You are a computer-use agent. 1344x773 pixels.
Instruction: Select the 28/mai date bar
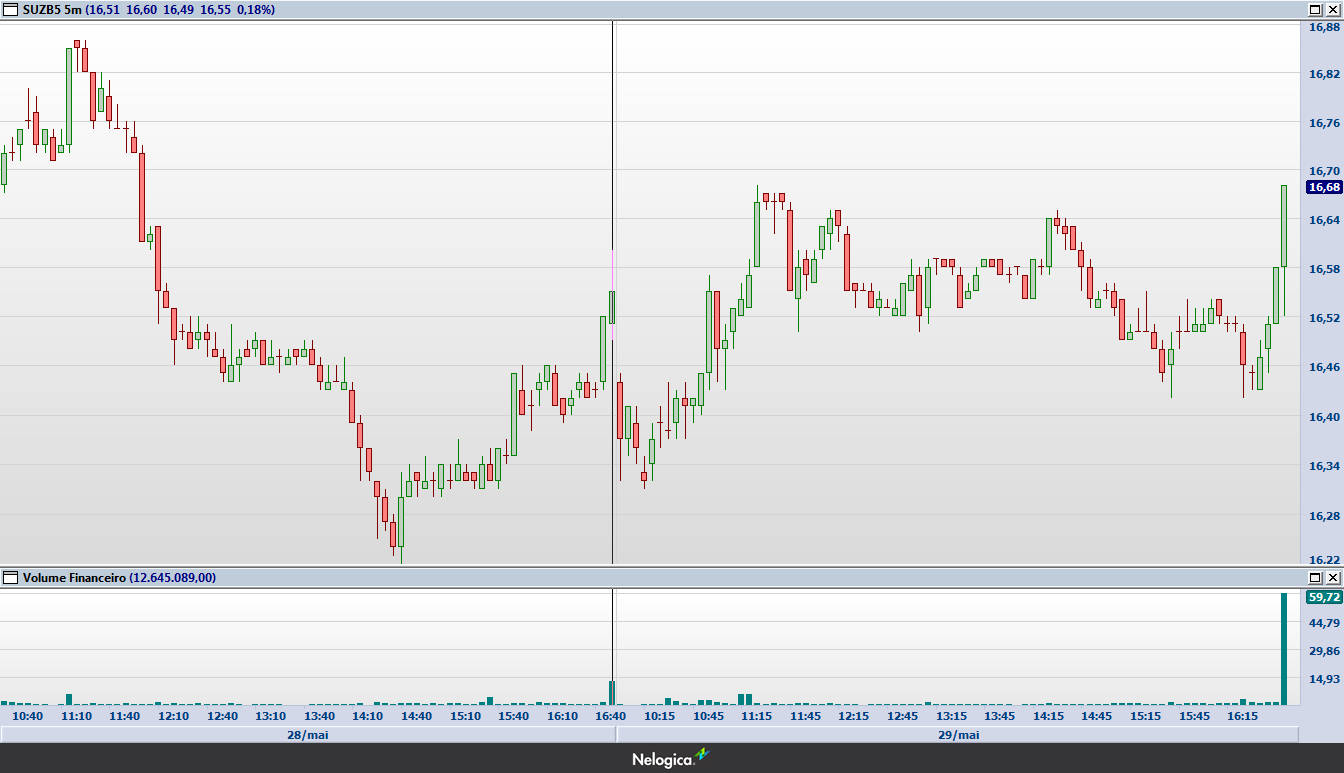coord(308,734)
